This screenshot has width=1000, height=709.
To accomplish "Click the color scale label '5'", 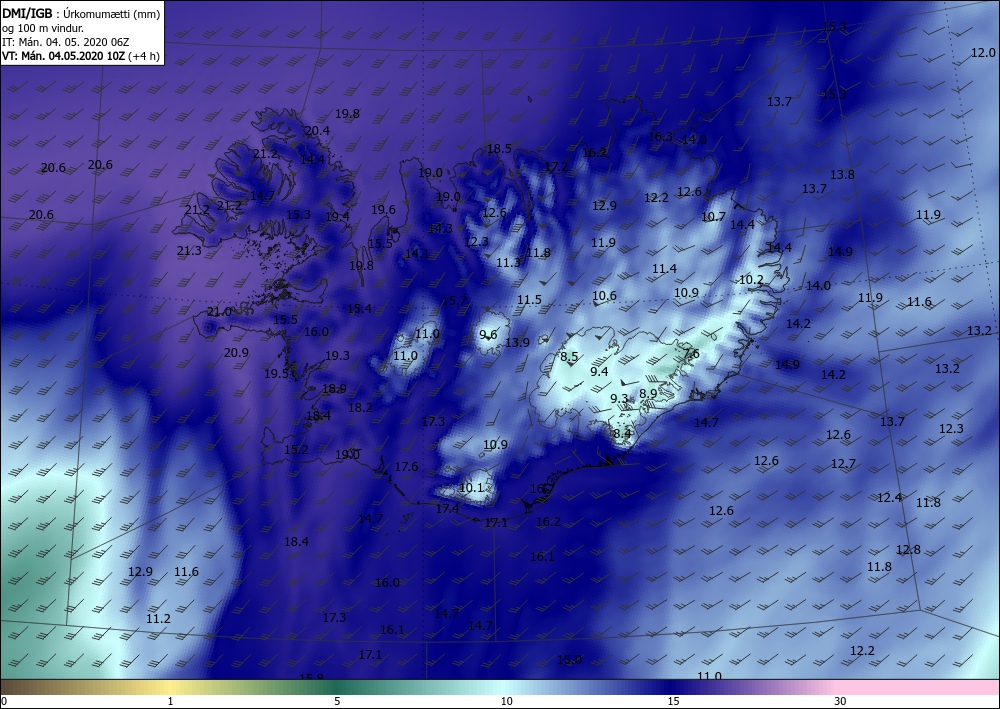I will (x=337, y=702).
